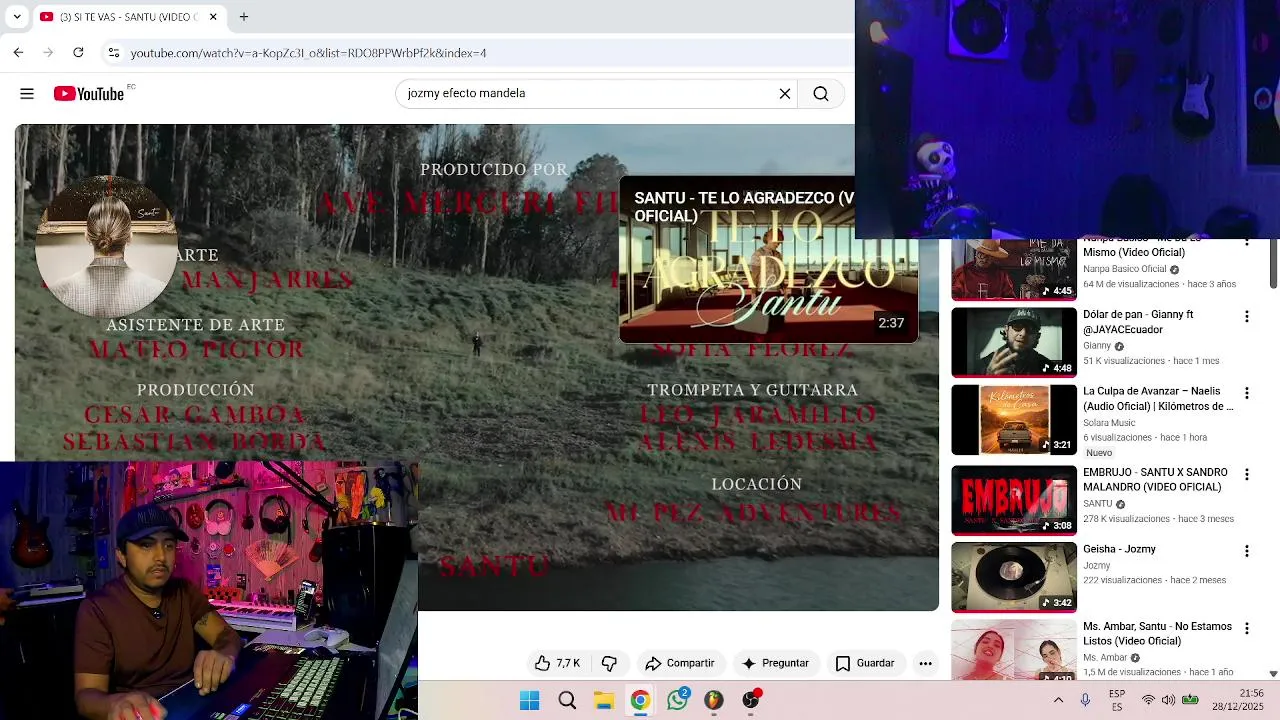
Task: Open Ms. Ambar, Santu video thumbnail
Action: (x=1014, y=650)
